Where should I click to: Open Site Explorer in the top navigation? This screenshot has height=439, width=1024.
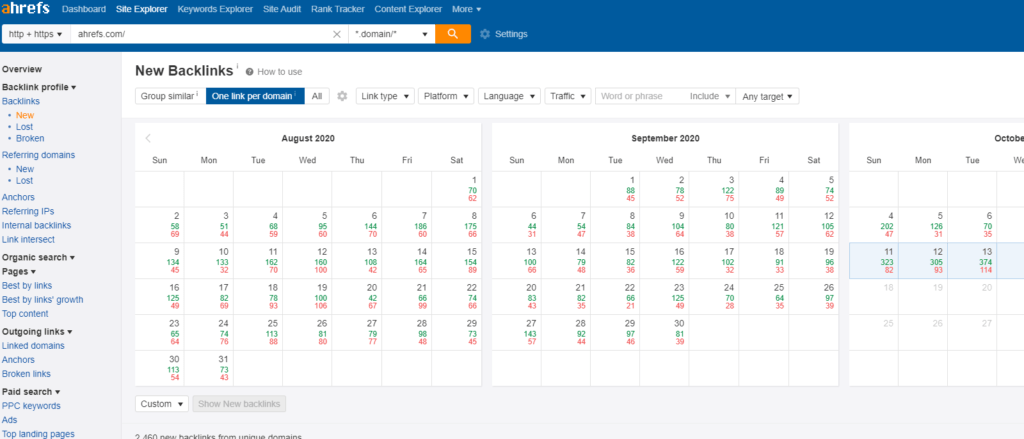pos(142,9)
